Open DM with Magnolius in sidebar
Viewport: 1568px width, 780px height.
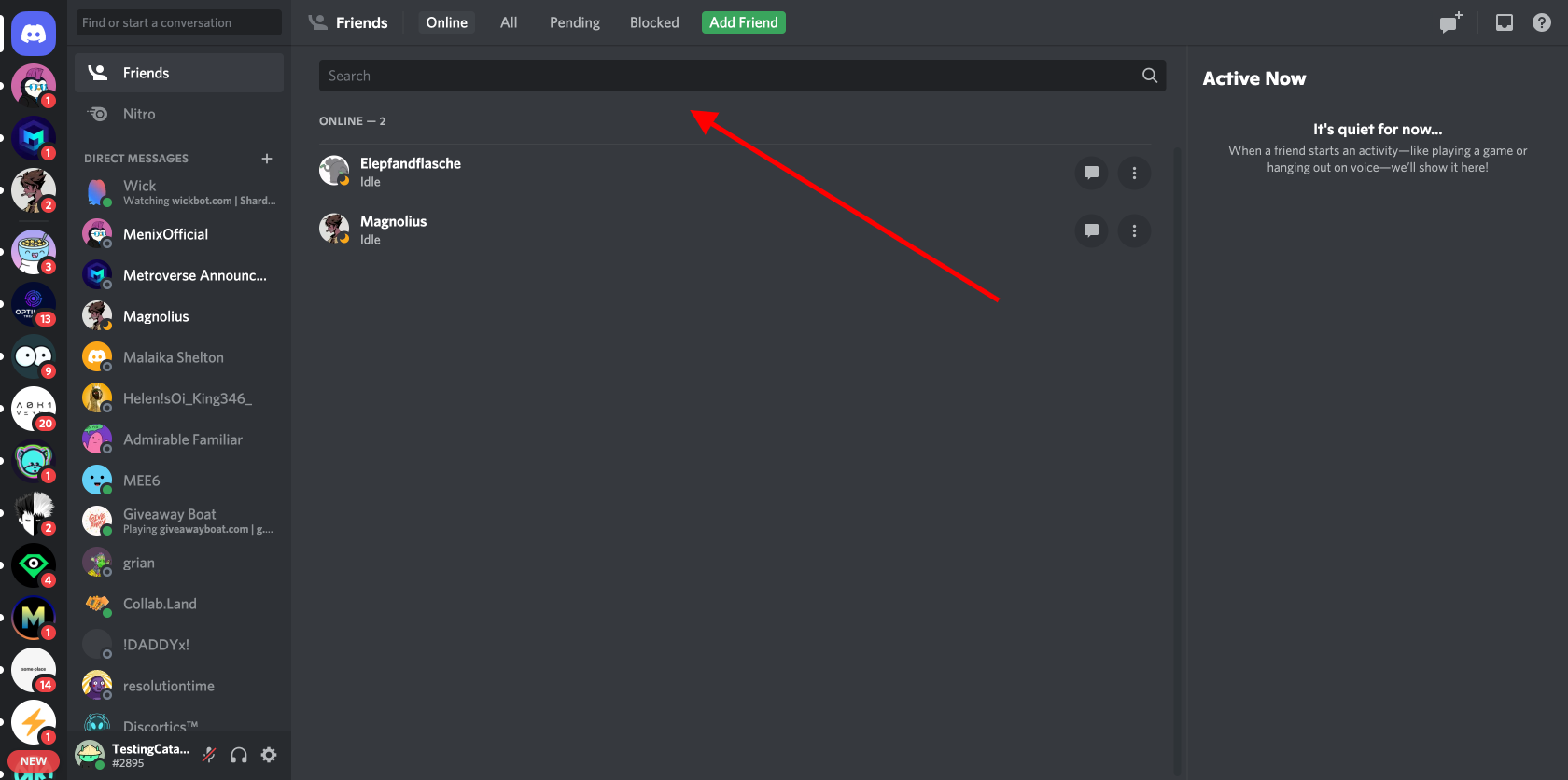pyautogui.click(x=179, y=316)
